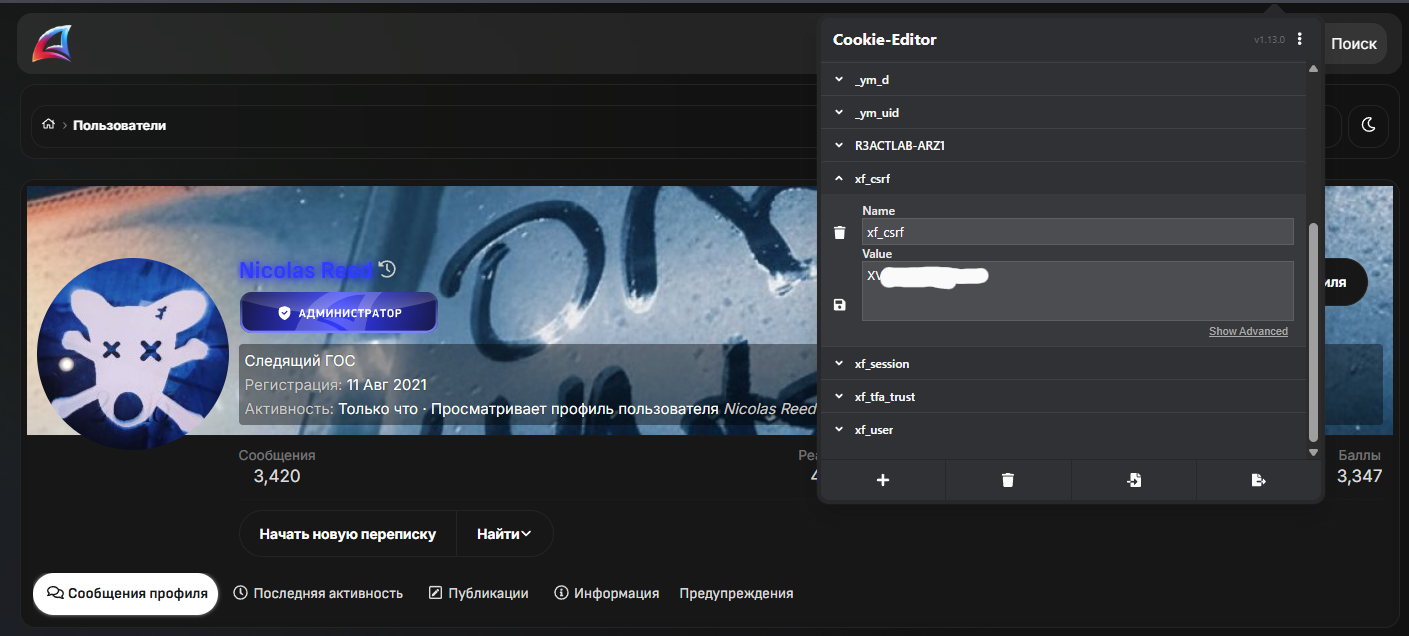Click the delete all cookies trash icon
The image size is (1409, 636).
(x=1008, y=480)
